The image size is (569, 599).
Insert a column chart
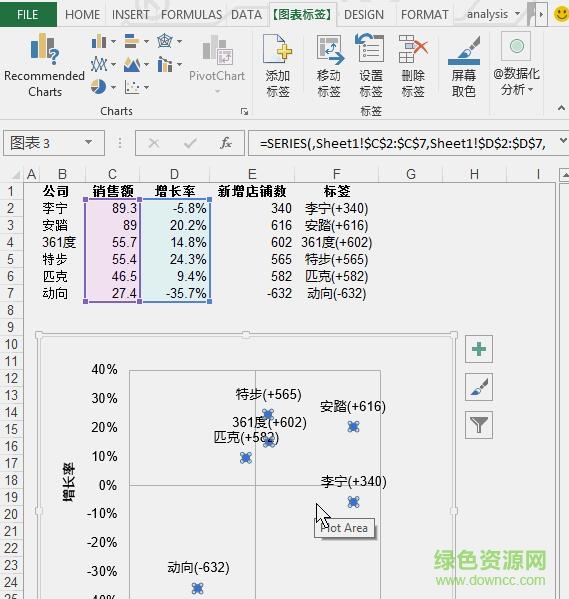99,41
